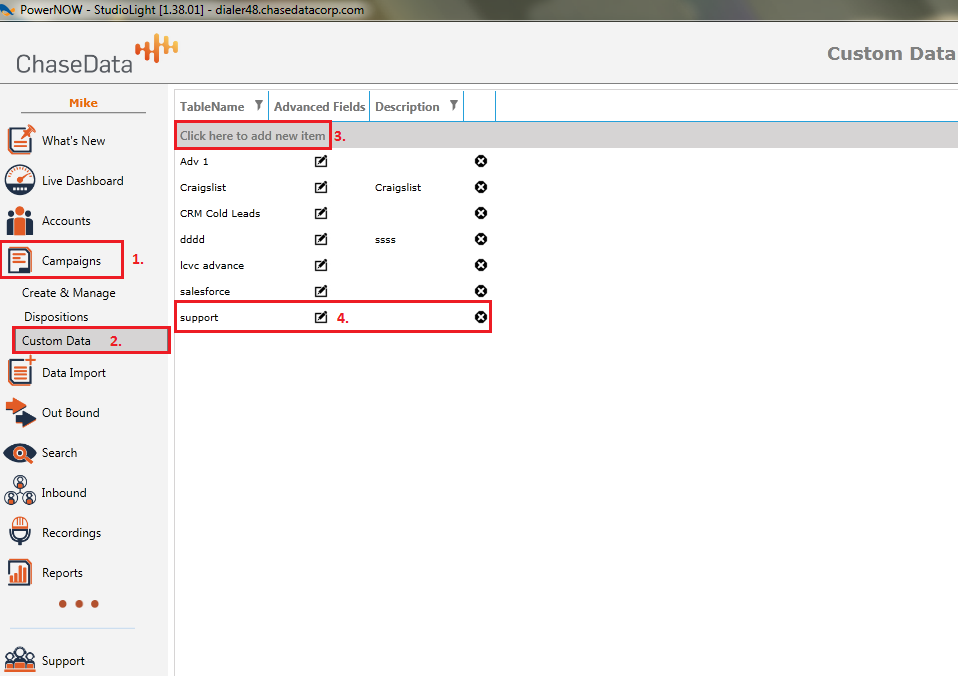
Task: Open the Recordings microphone icon
Action: click(x=21, y=532)
